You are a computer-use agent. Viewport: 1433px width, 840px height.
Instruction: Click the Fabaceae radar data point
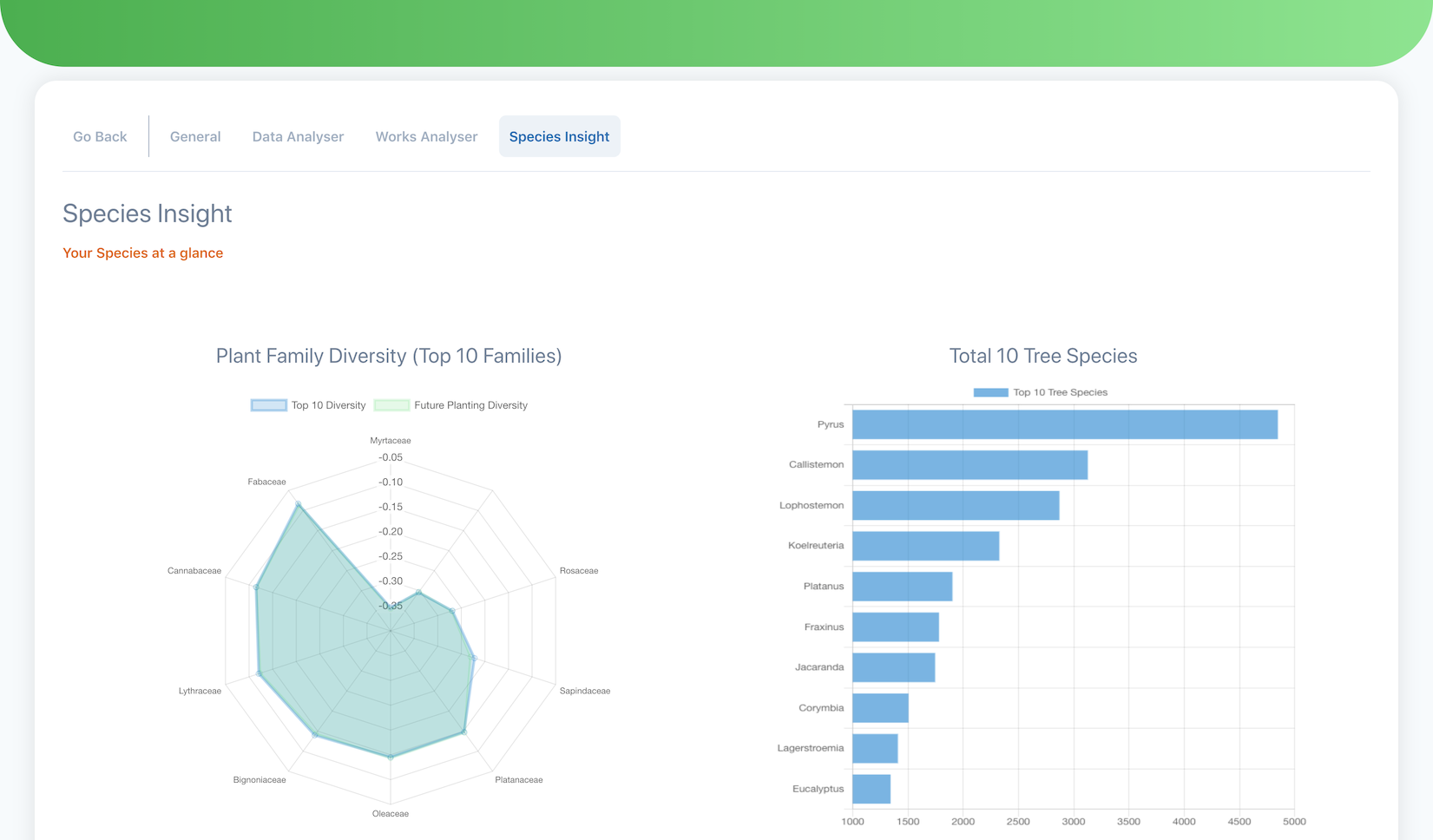[x=299, y=504]
